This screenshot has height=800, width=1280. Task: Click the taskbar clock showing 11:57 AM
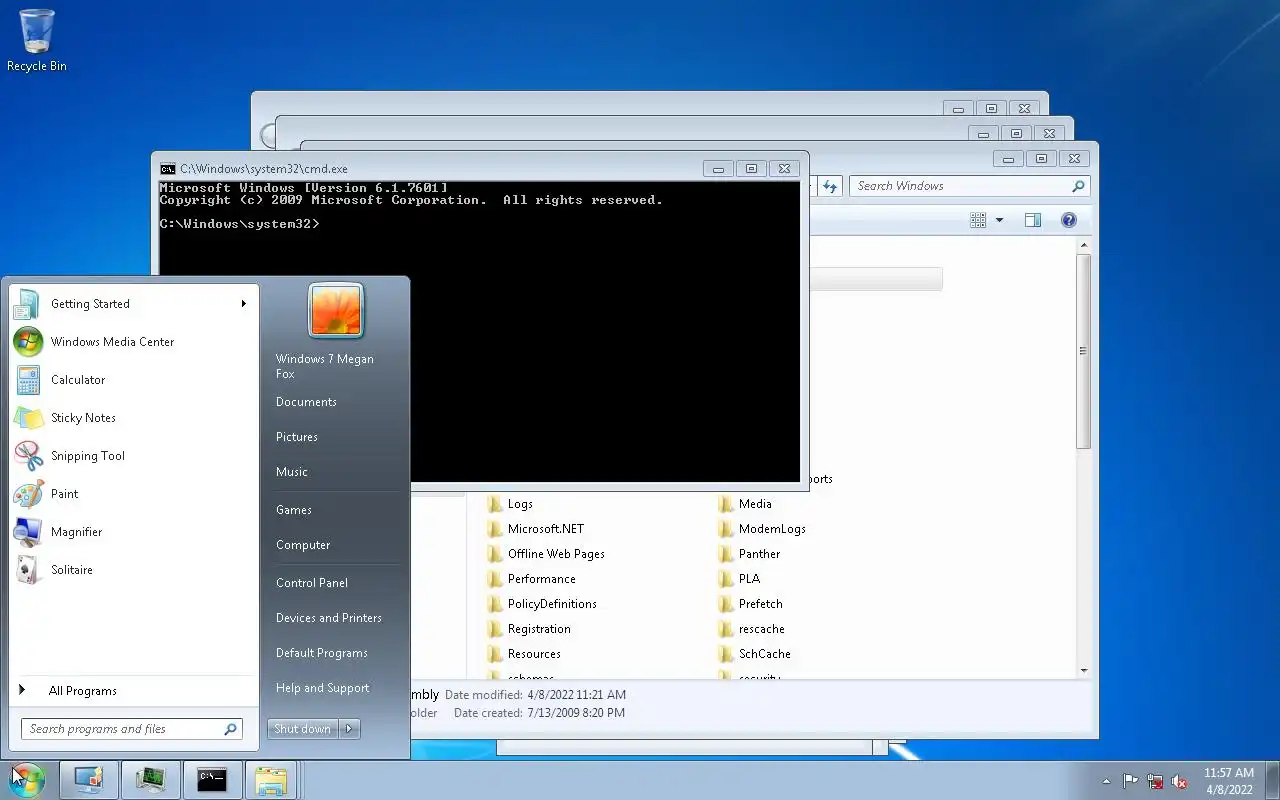coord(1229,781)
